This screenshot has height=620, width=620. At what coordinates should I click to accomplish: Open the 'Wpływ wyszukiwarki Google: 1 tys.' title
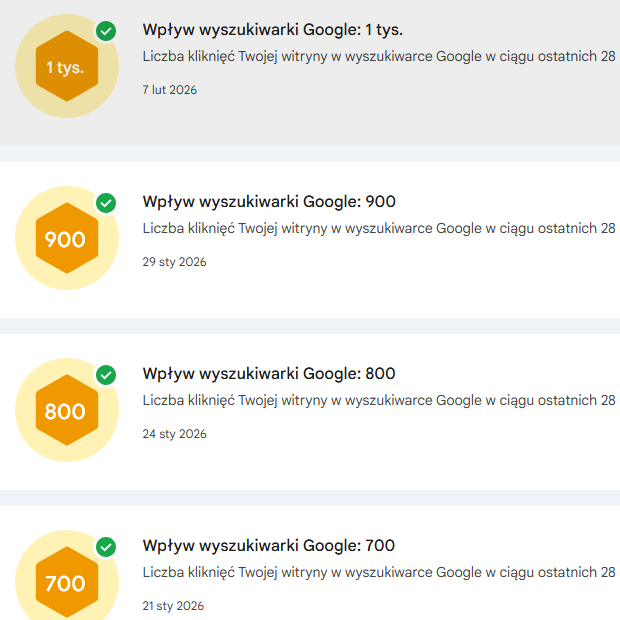[x=273, y=30]
